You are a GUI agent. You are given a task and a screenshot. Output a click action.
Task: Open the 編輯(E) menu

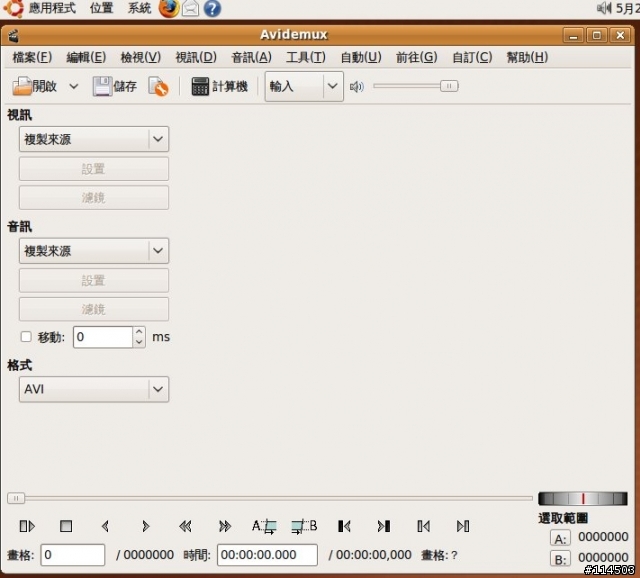[86, 57]
